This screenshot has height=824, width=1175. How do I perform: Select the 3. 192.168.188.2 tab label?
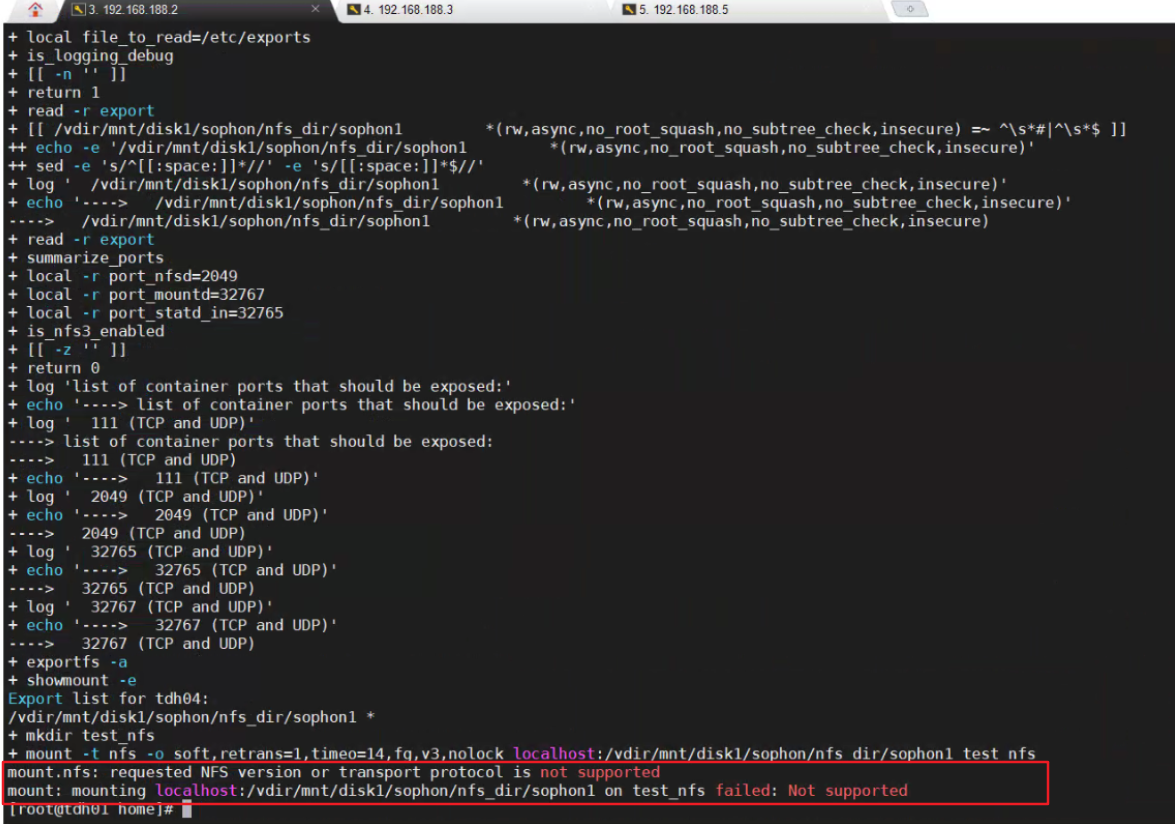pos(133,10)
